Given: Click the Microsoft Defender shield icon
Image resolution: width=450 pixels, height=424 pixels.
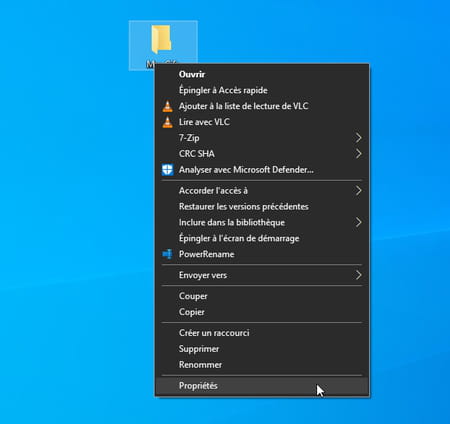Looking at the screenshot, I should [x=167, y=170].
